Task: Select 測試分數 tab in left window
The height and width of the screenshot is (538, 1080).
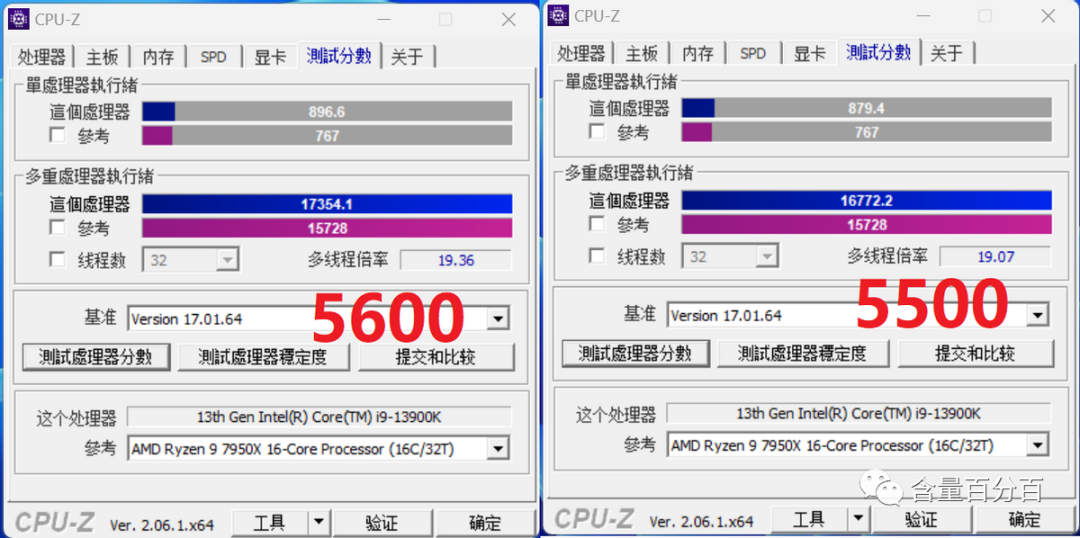Action: coord(340,56)
